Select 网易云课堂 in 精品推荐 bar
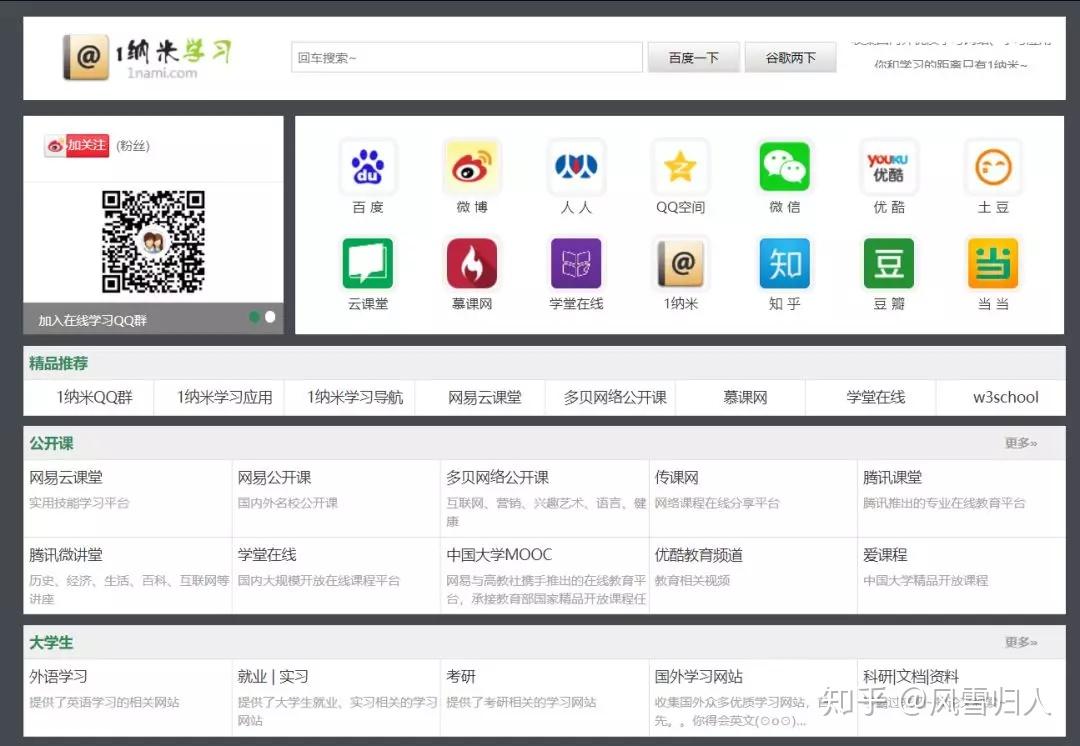The image size is (1080, 746). [x=485, y=397]
